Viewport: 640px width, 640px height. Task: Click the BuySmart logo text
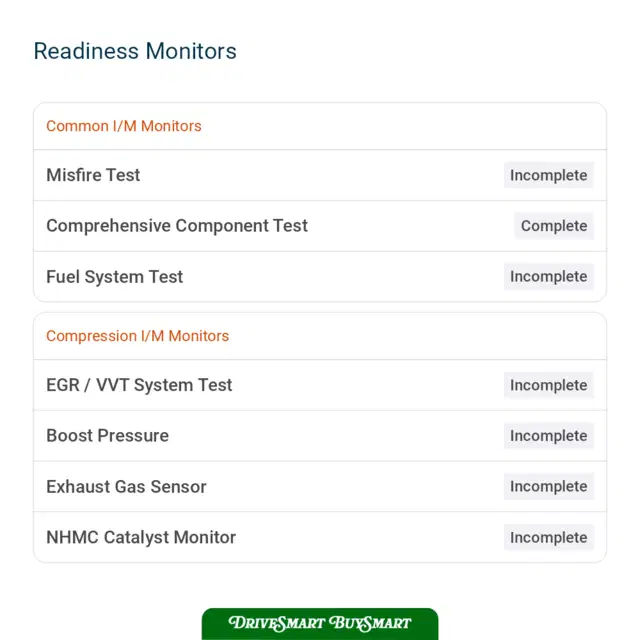pyautogui.click(x=370, y=623)
